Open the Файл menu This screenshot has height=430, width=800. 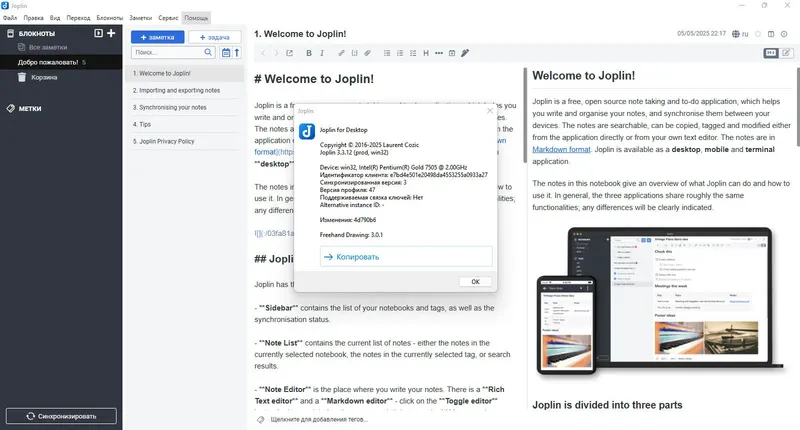pyautogui.click(x=10, y=18)
